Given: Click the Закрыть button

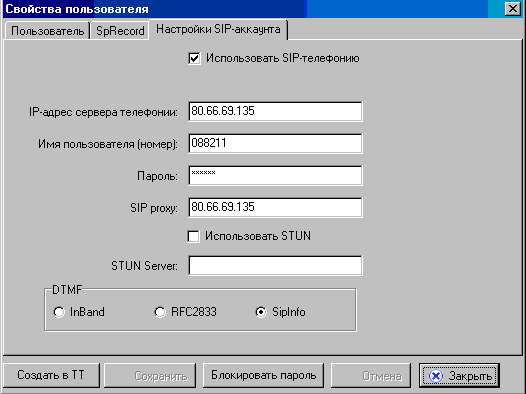Looking at the screenshot, I should (x=459, y=375).
